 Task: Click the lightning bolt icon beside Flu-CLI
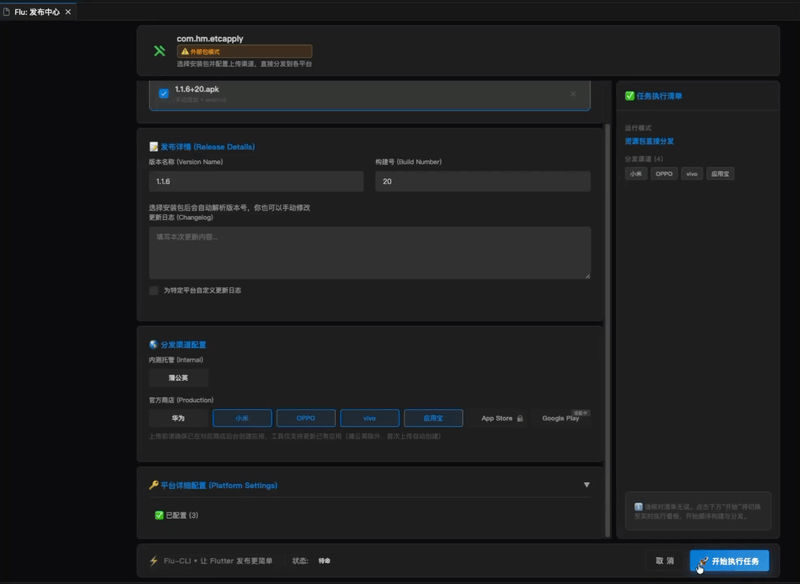(154, 561)
